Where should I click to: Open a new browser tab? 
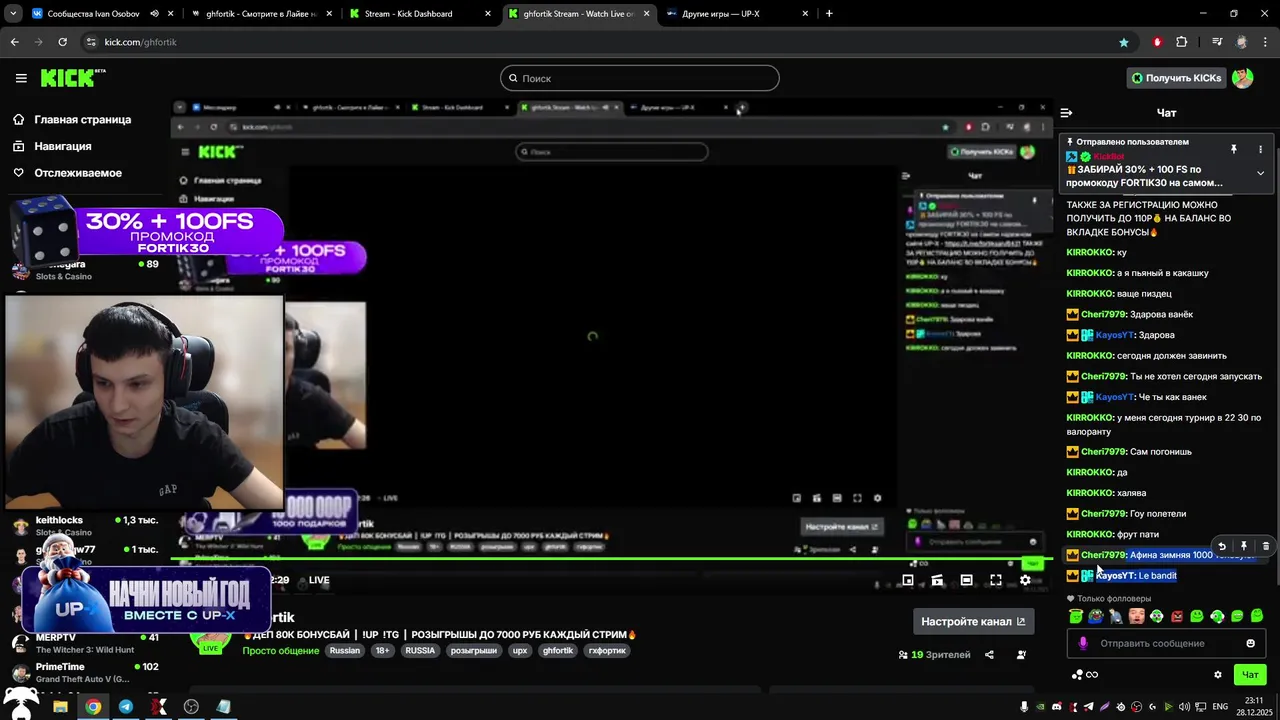(829, 14)
